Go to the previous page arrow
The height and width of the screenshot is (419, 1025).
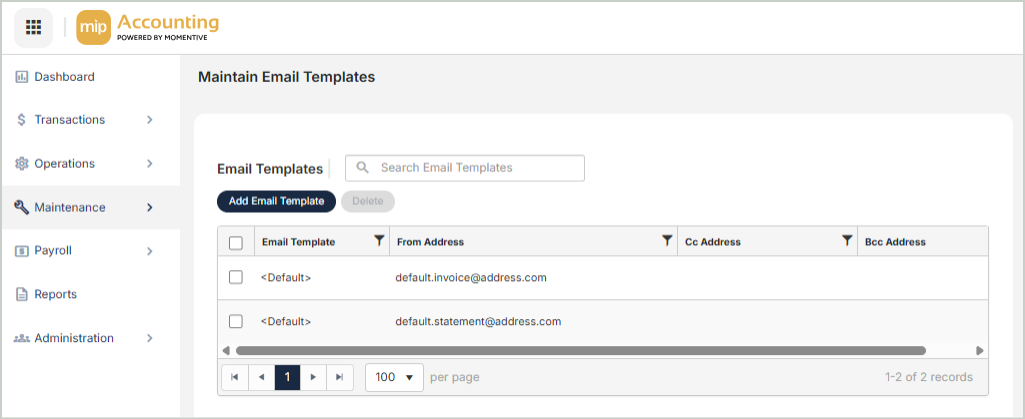coord(261,377)
